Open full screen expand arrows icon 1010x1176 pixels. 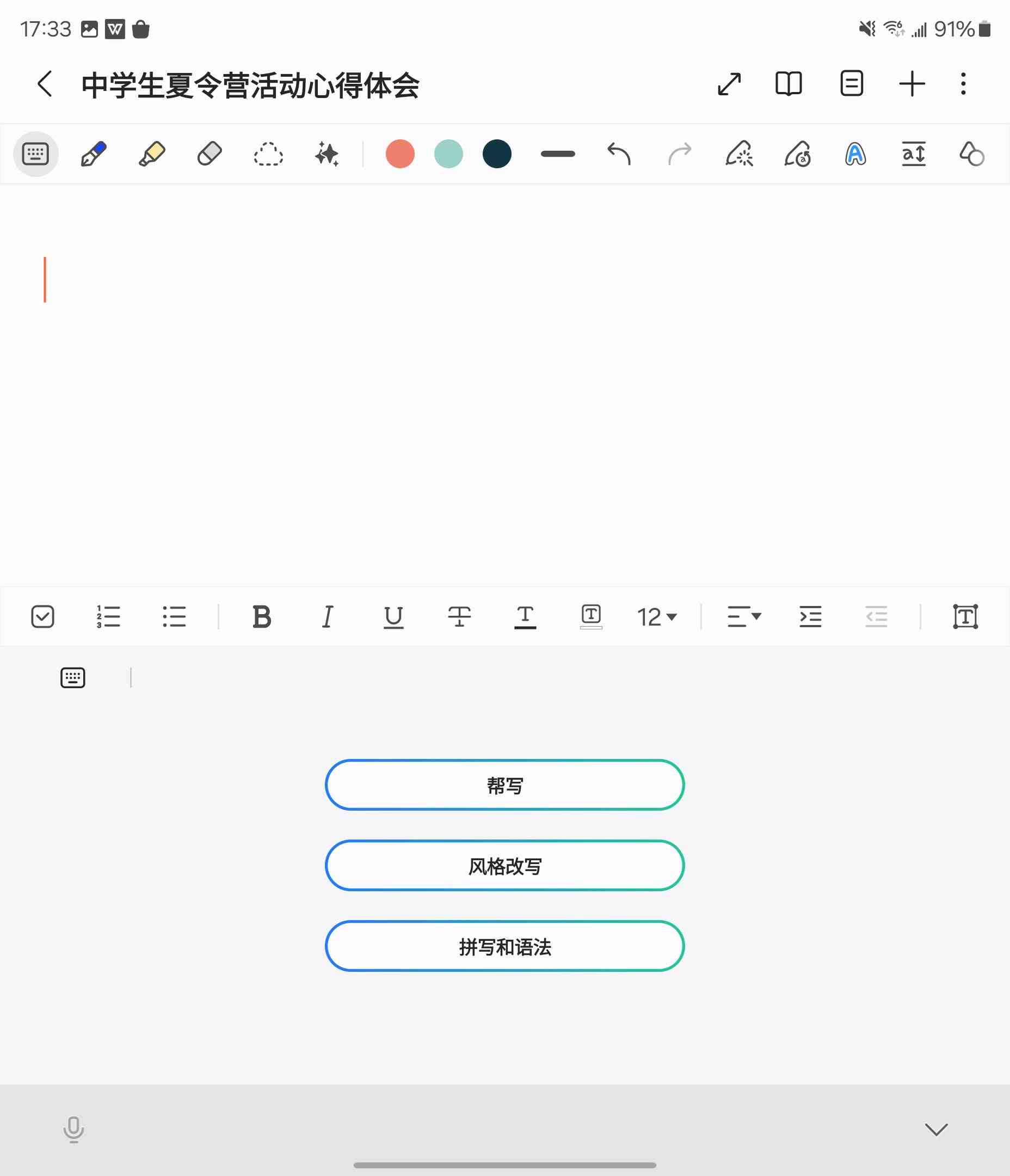click(x=729, y=84)
